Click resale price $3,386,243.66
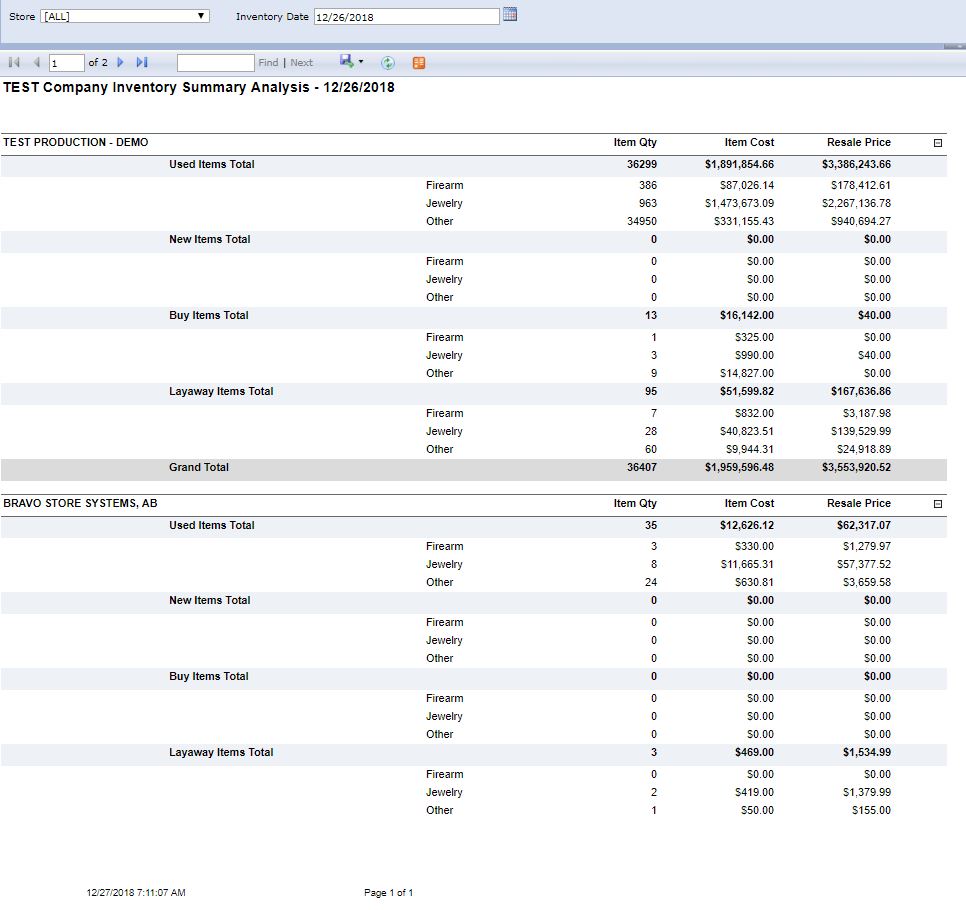The width and height of the screenshot is (966, 910). (x=856, y=165)
